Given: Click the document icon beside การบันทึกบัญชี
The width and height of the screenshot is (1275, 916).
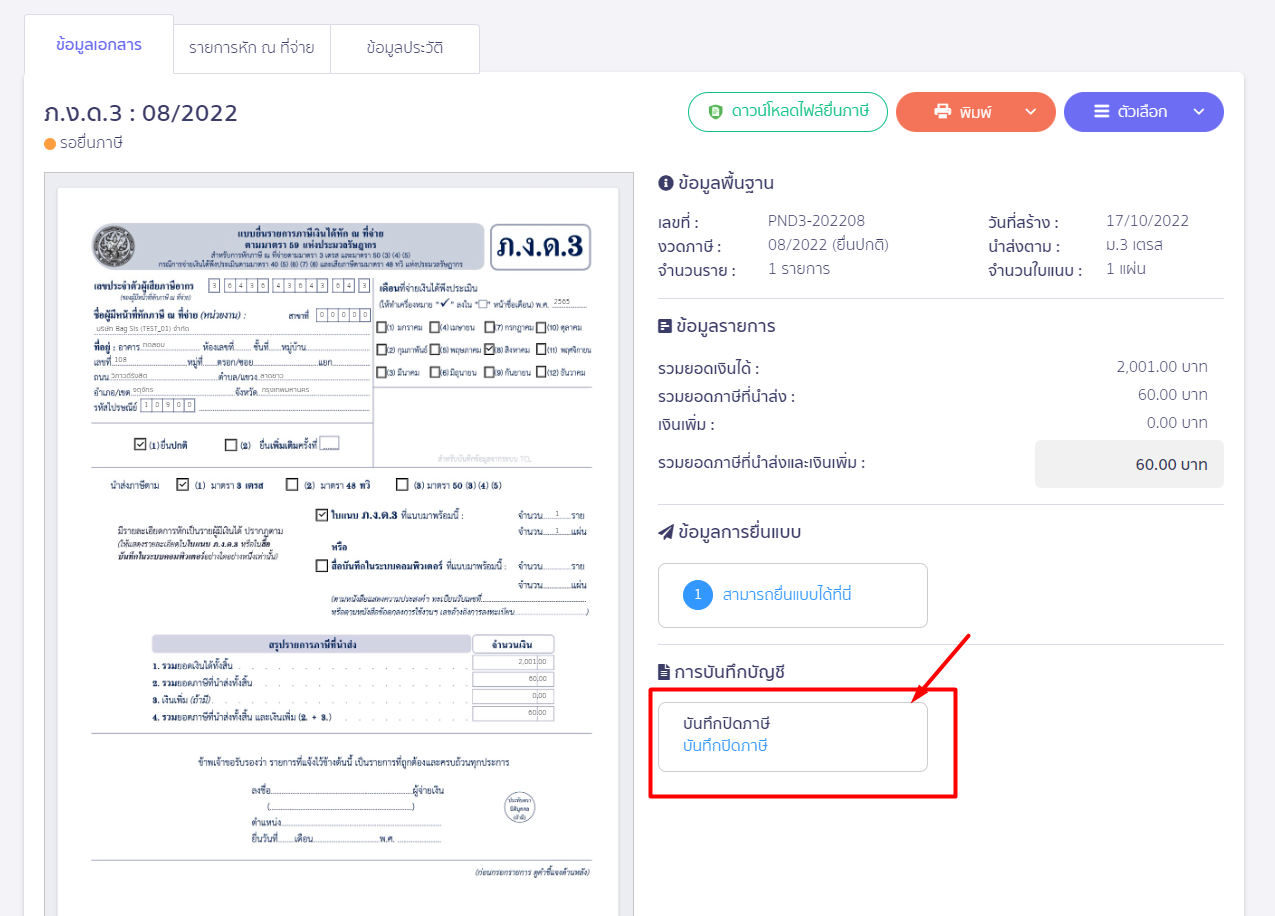Looking at the screenshot, I should 664,672.
